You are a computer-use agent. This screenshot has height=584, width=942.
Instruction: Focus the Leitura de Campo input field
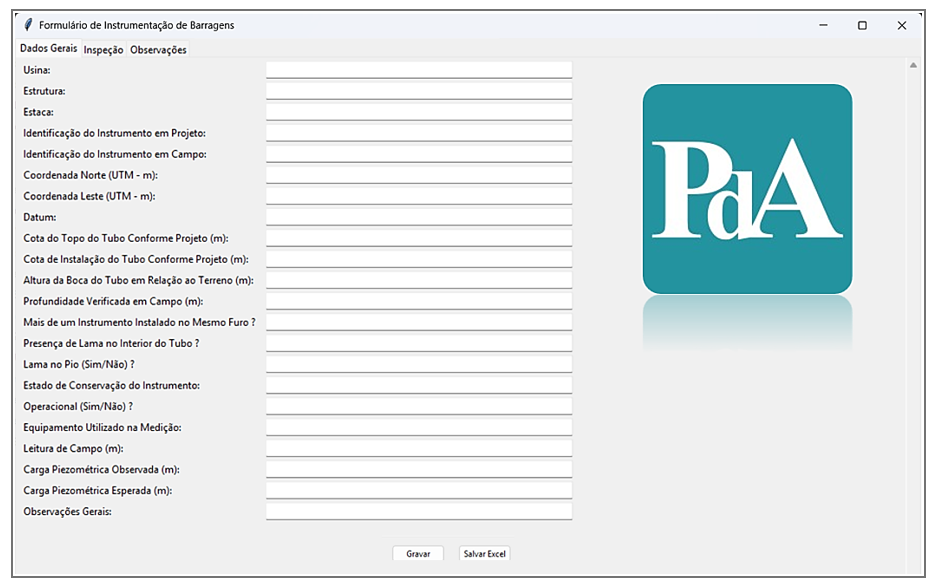[419, 448]
